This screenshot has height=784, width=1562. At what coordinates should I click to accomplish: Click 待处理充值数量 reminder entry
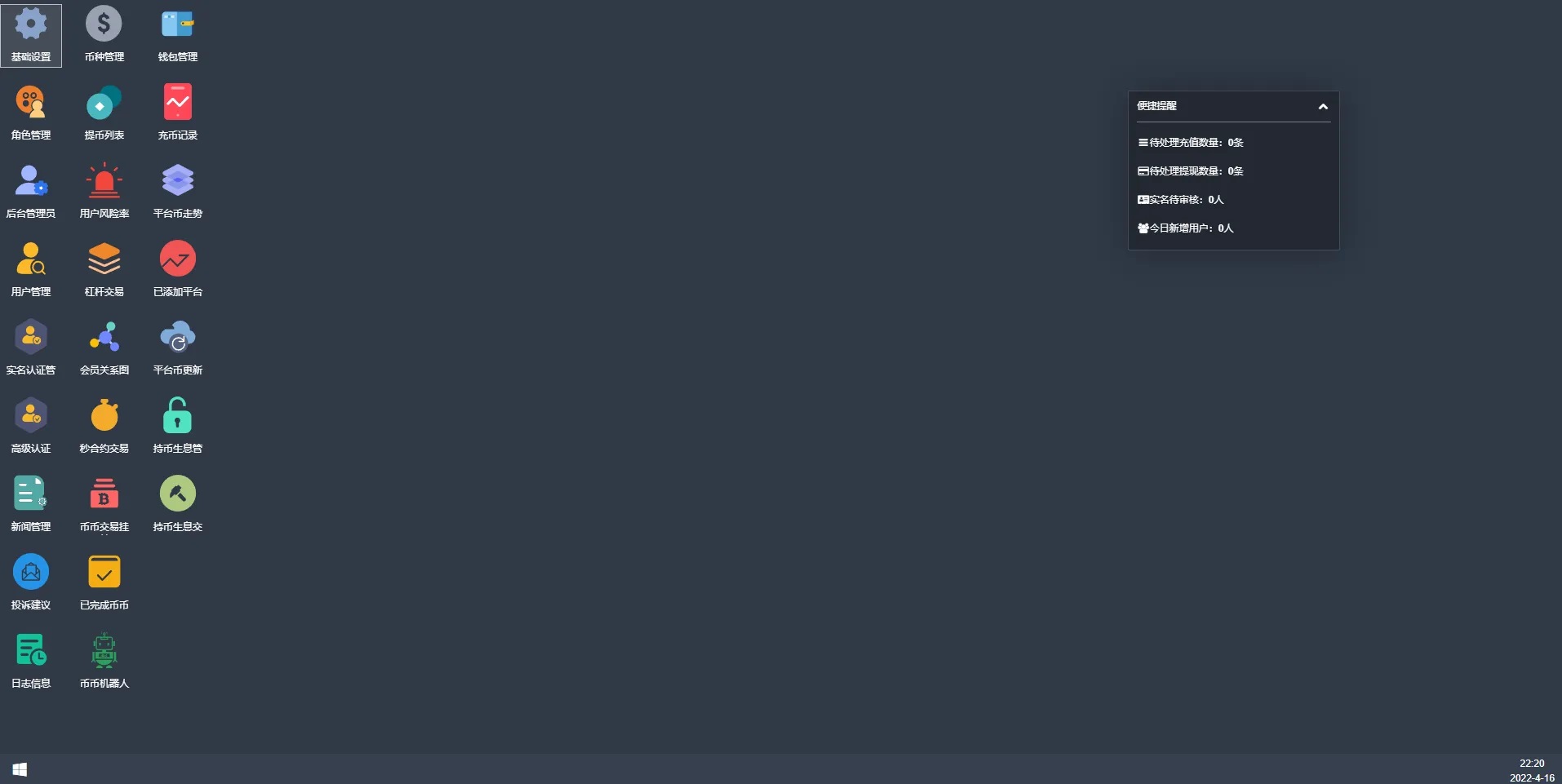tap(1191, 143)
